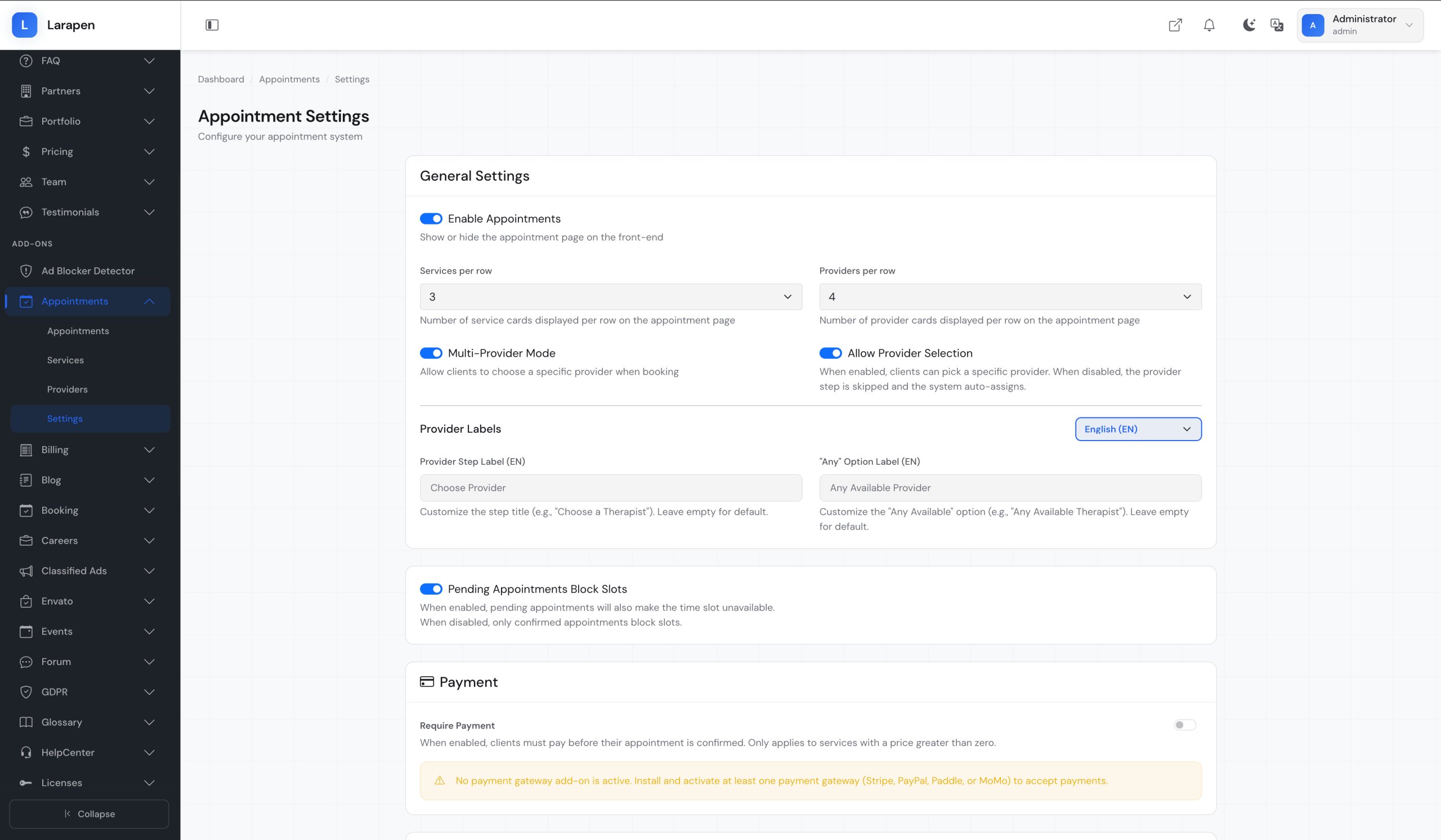Viewport: 1441px width, 840px height.
Task: Click the Classified Ads megaphone icon
Action: click(x=26, y=571)
